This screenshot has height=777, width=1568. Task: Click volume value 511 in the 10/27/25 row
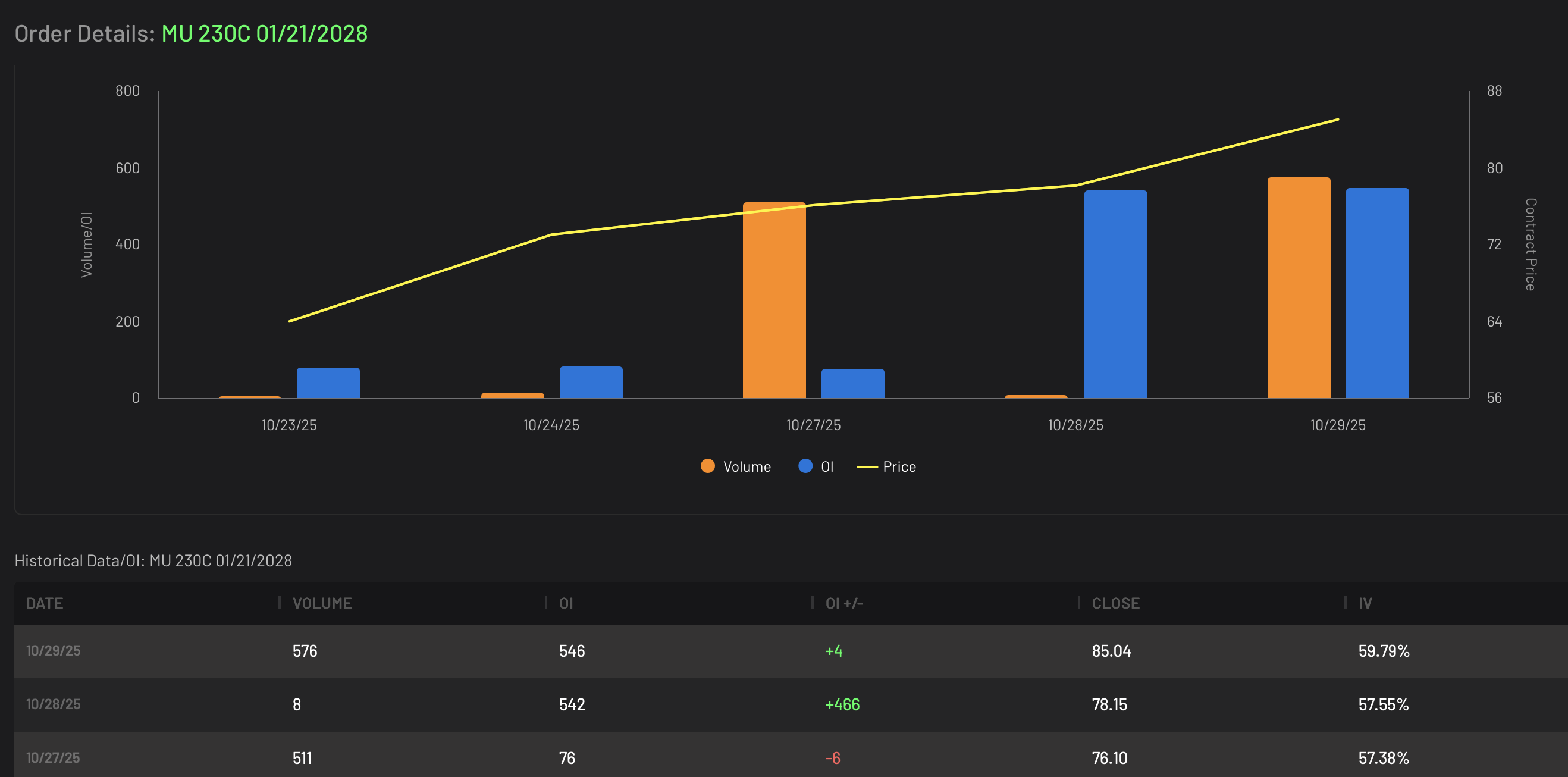click(303, 758)
